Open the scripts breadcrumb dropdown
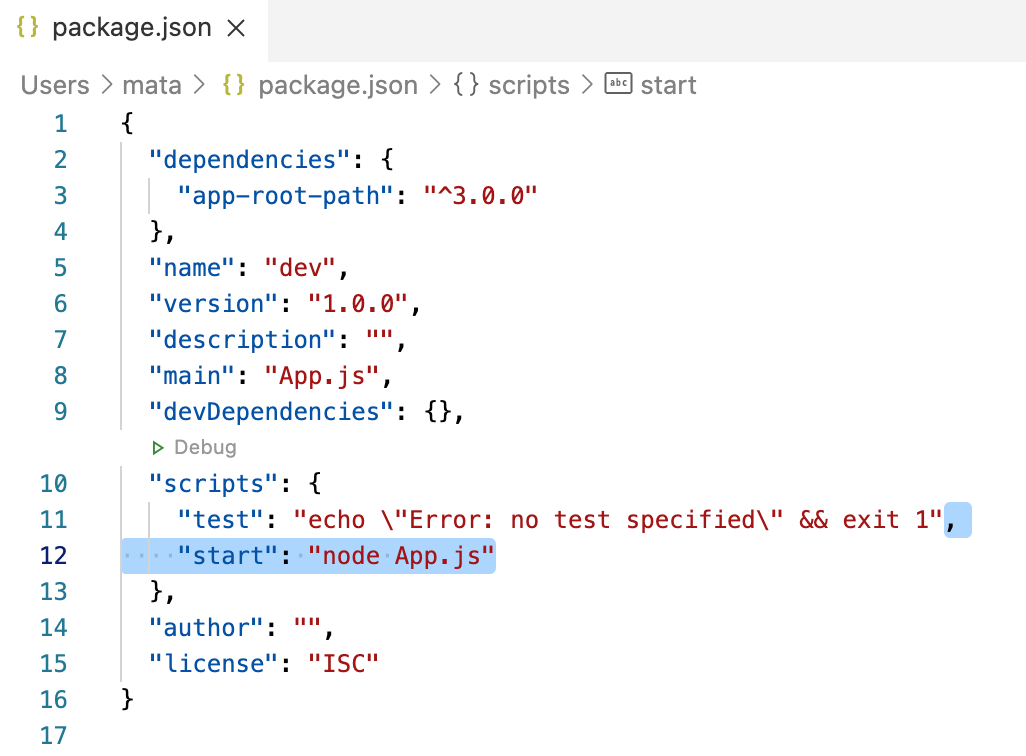The image size is (1026, 756). click(x=529, y=85)
